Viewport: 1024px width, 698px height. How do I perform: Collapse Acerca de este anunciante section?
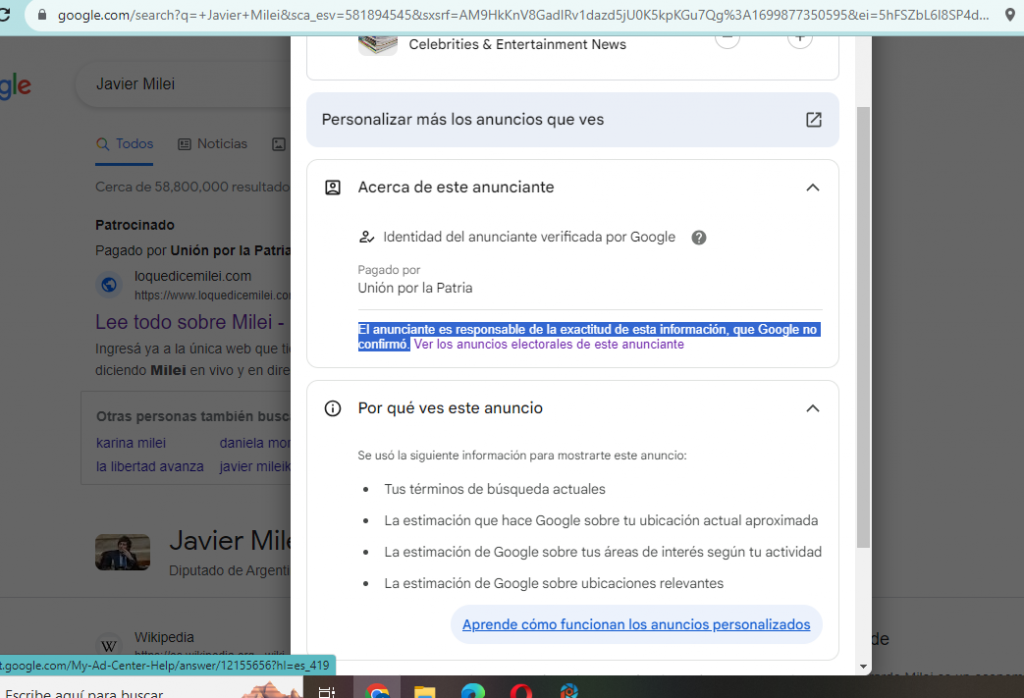tap(812, 188)
